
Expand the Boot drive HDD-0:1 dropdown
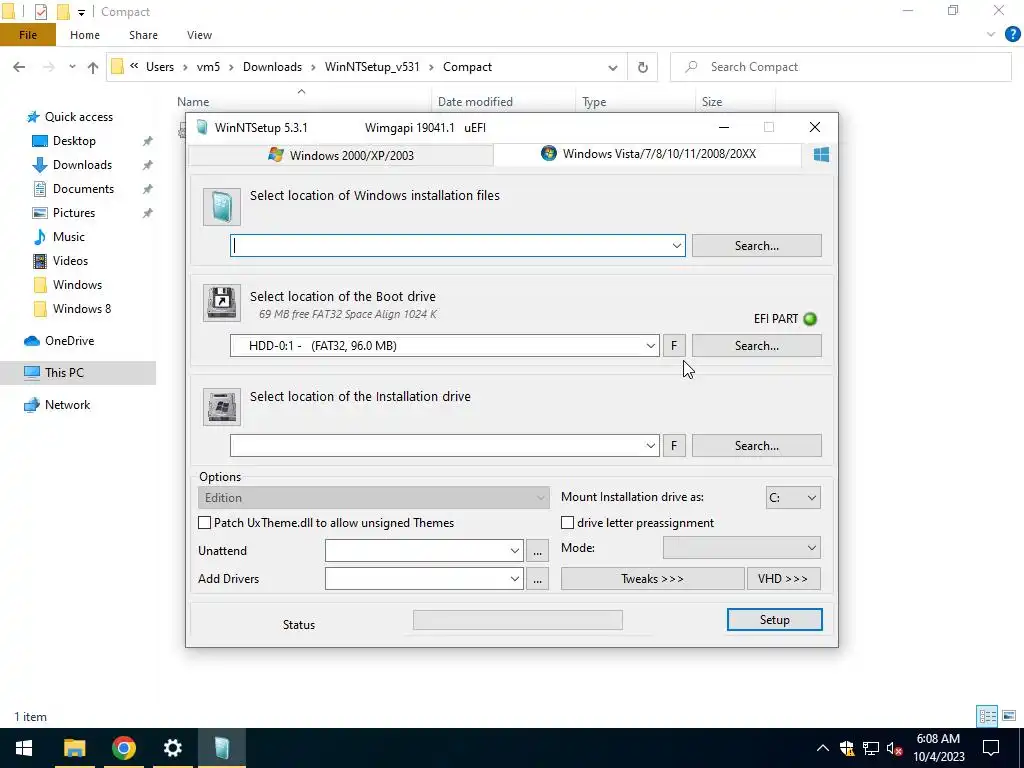[x=650, y=345]
